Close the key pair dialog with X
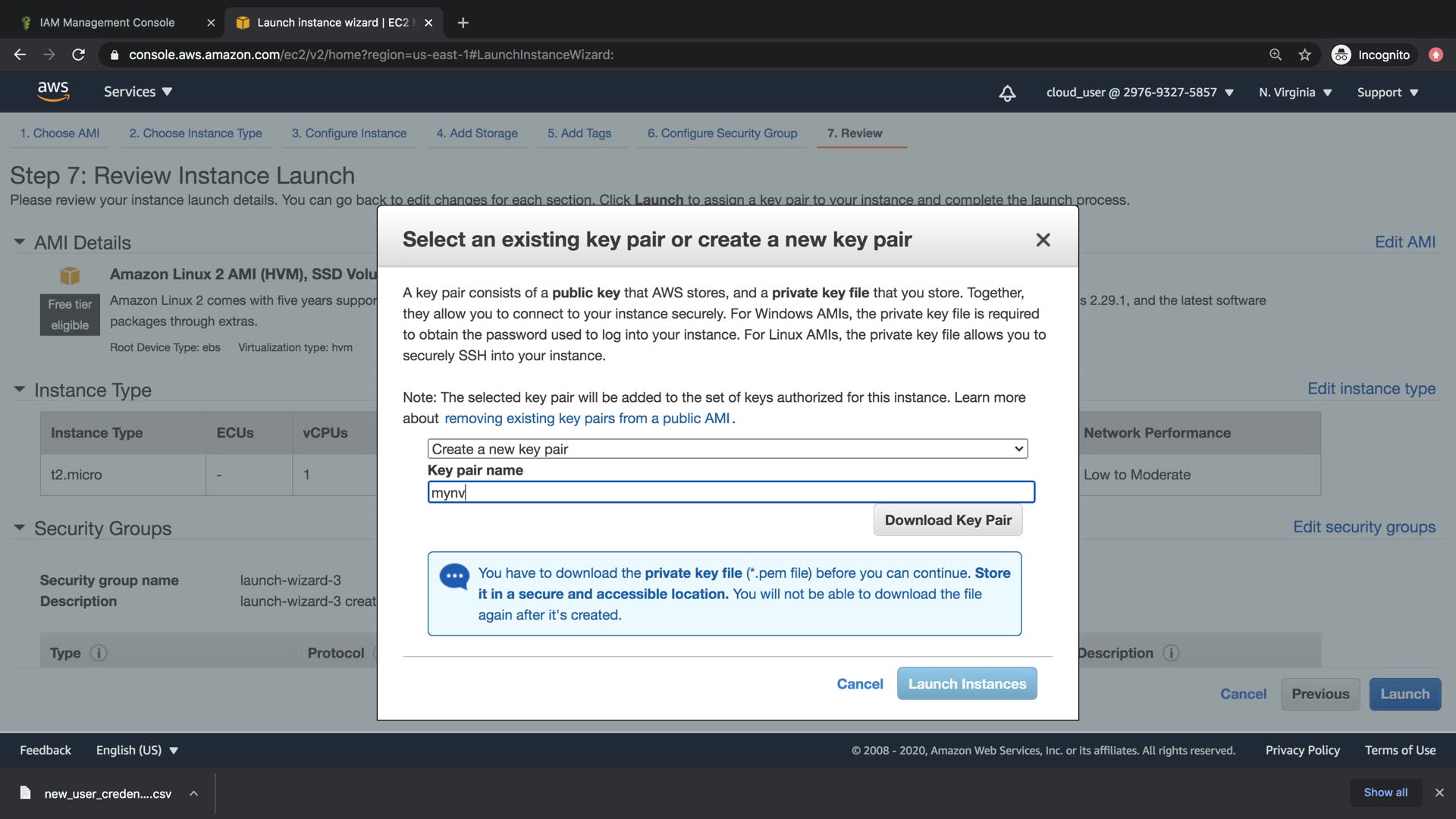 1043,240
